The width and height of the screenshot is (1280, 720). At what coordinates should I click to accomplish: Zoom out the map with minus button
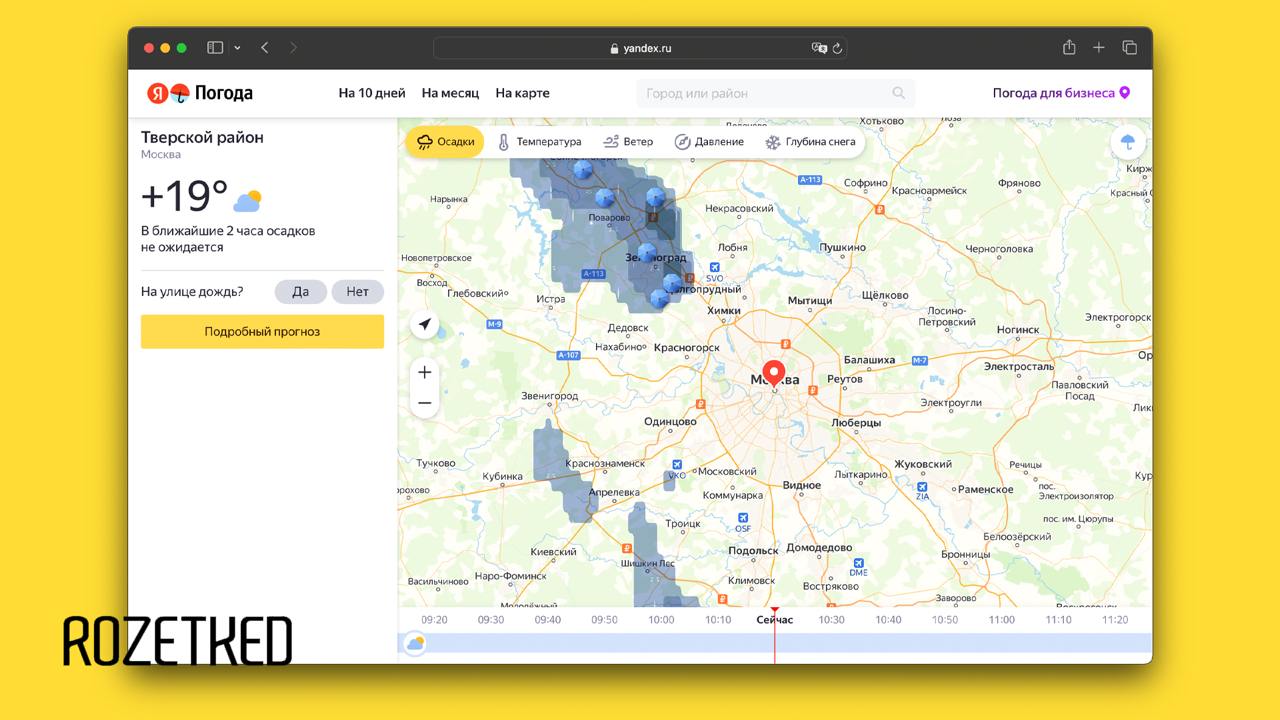coord(425,403)
